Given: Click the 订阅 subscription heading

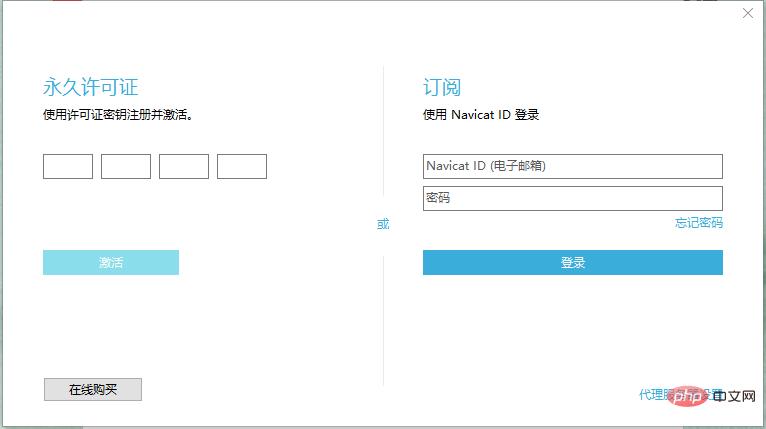Looking at the screenshot, I should coord(442,87).
